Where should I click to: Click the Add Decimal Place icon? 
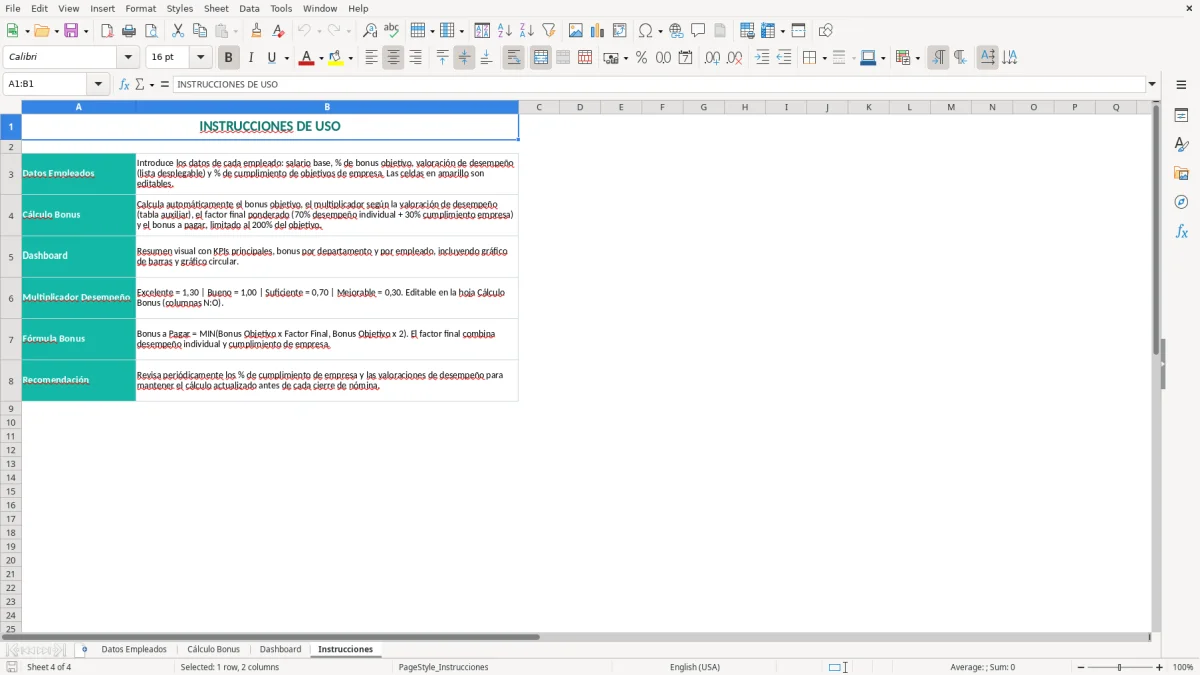pyautogui.click(x=712, y=58)
